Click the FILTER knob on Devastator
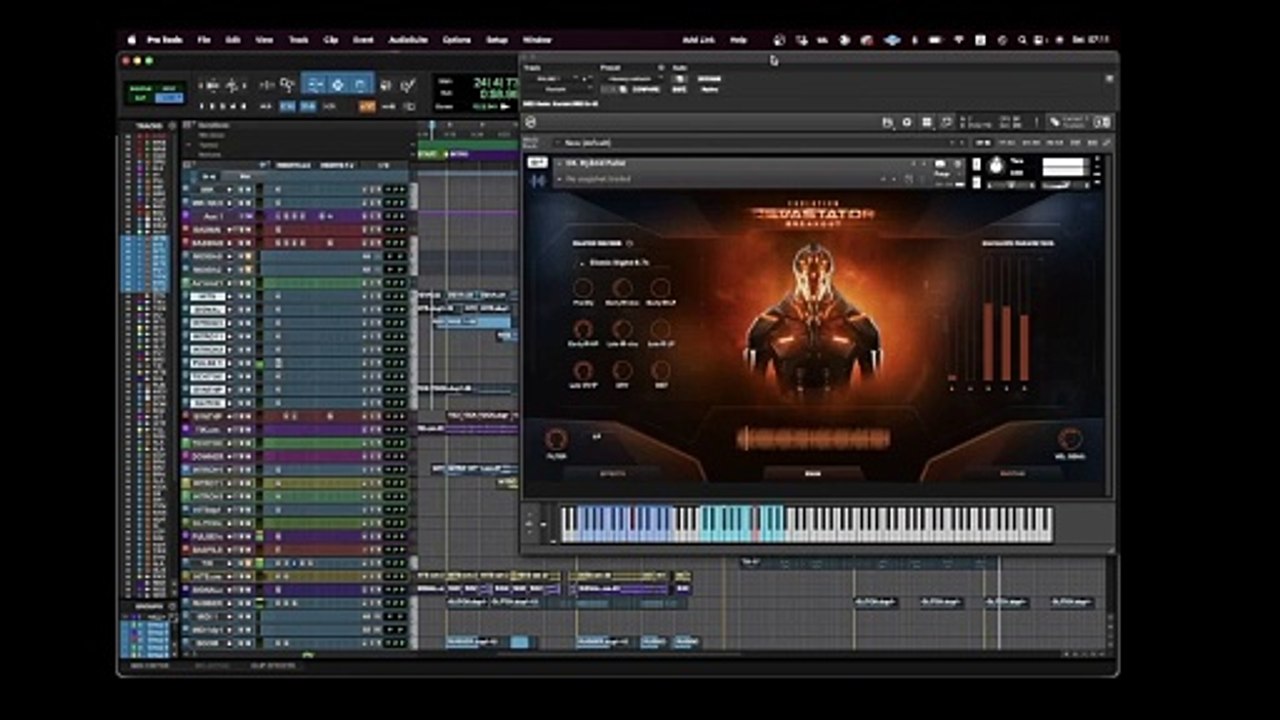 [556, 437]
